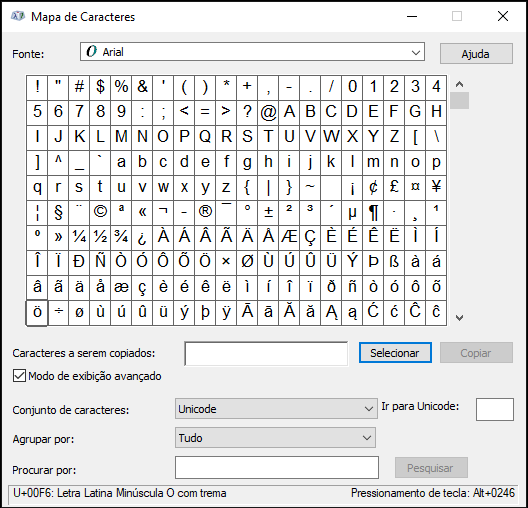Pick the registered trademark ® character
The image size is (528, 508).
pos(205,212)
